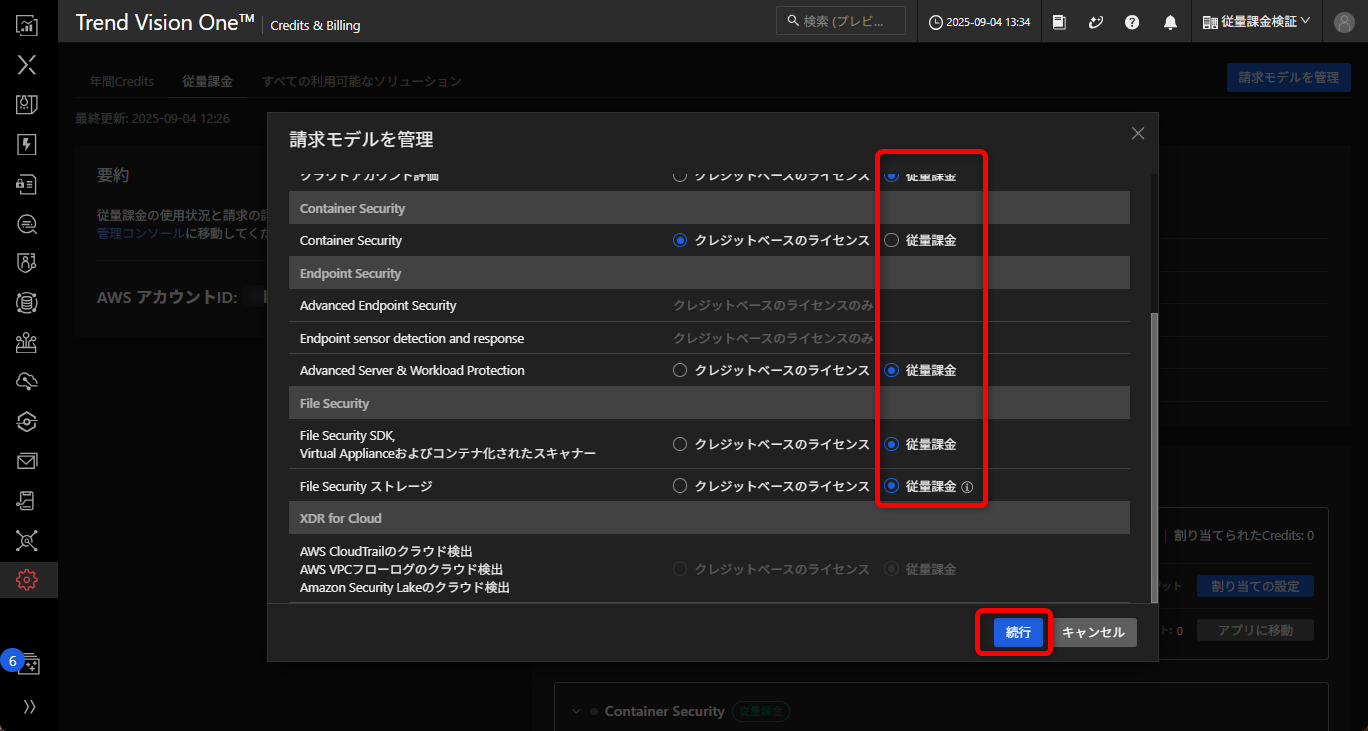1368x731 pixels.
Task: Open the help question mark icon
Action: pyautogui.click(x=1132, y=22)
